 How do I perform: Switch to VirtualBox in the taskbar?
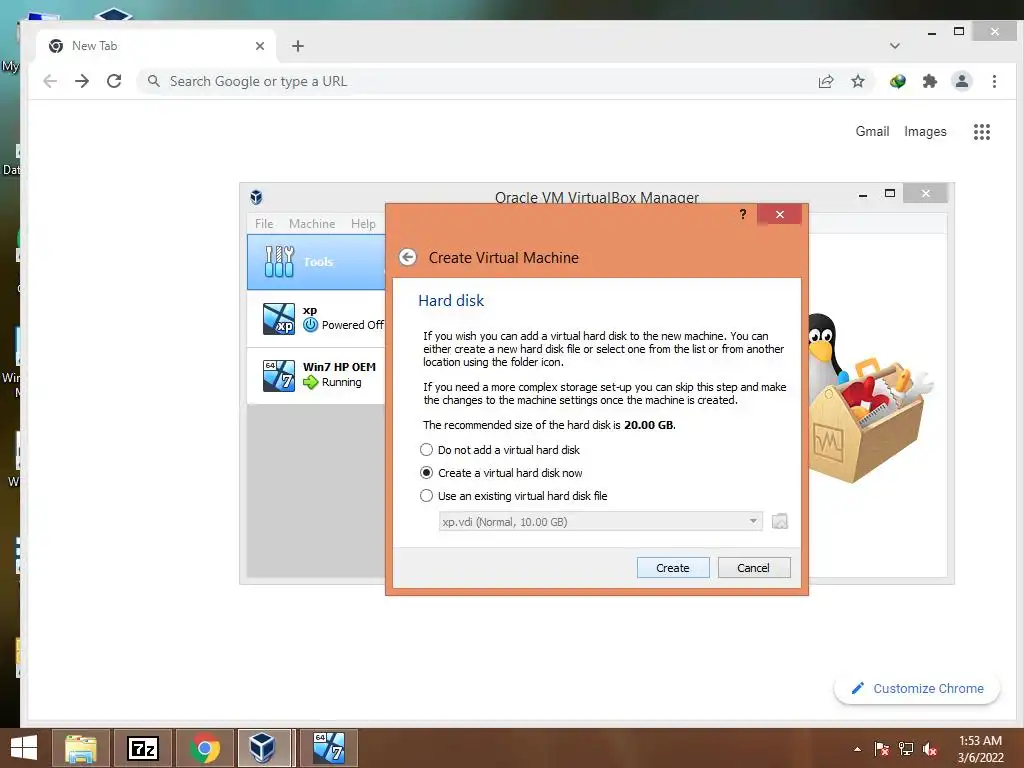click(263, 748)
